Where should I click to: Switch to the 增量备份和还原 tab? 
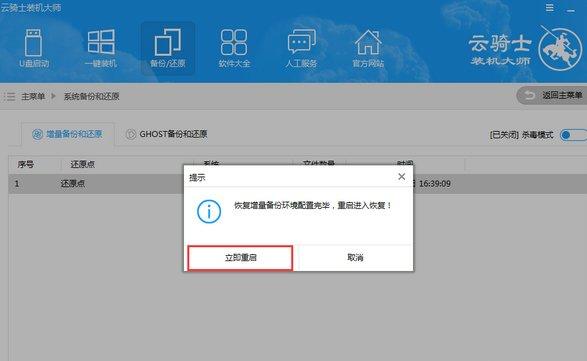[x=67, y=134]
